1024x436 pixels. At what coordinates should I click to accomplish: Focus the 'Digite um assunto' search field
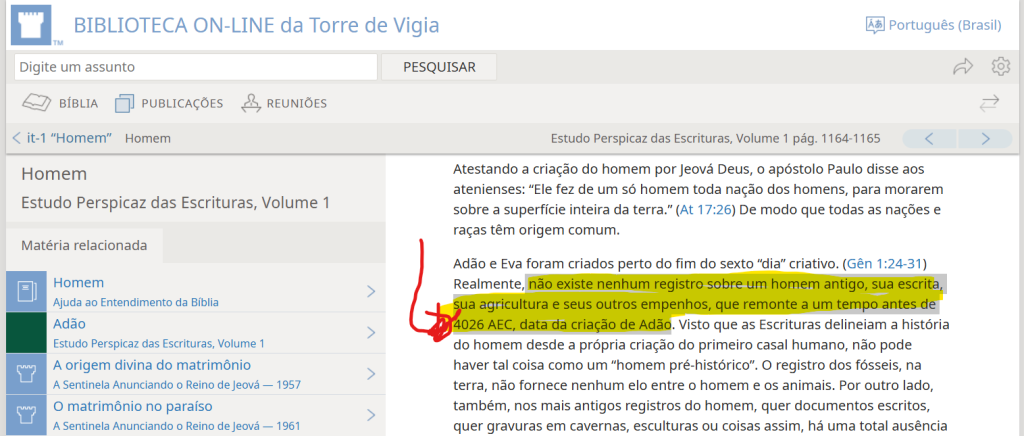(x=195, y=67)
